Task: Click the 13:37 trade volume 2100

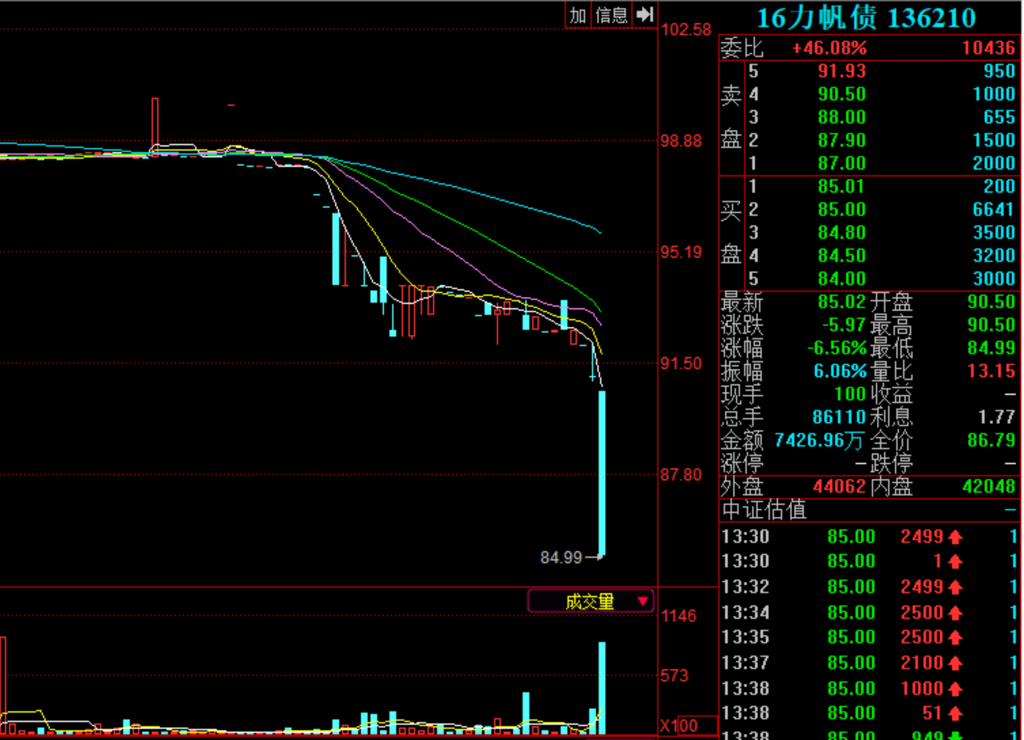Action: coord(921,664)
